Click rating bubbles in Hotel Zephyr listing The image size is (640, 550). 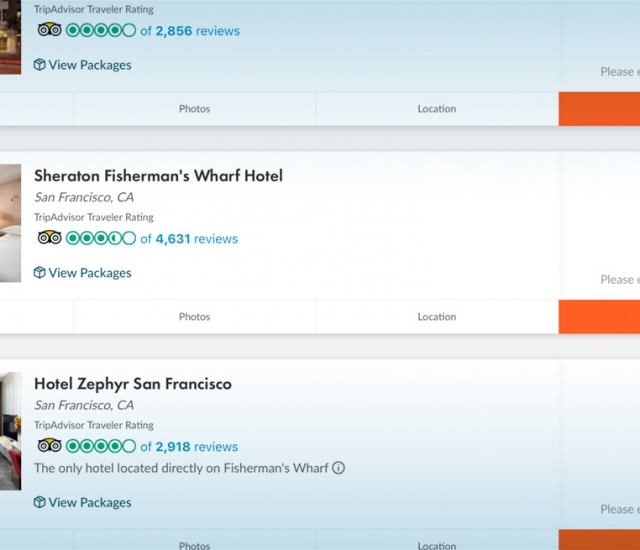pyautogui.click(x=101, y=446)
